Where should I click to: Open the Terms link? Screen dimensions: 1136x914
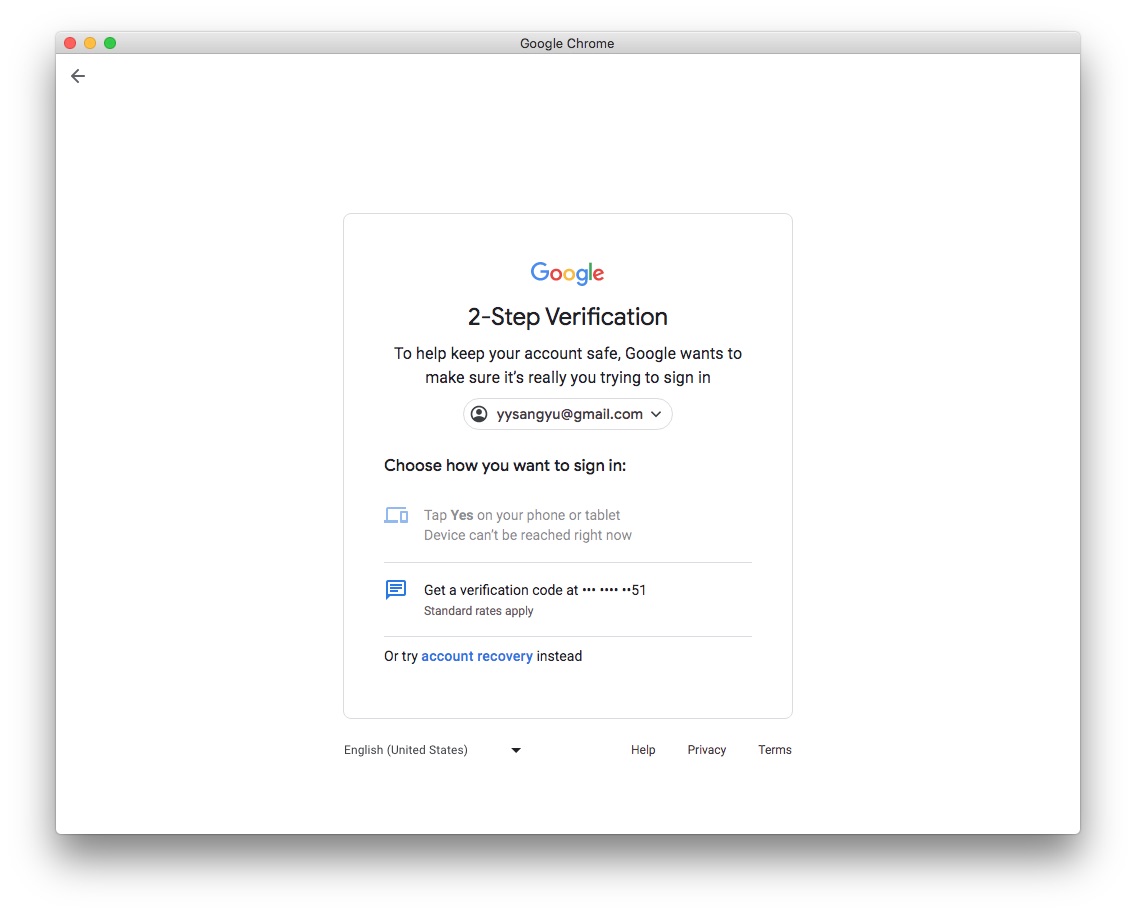point(774,750)
